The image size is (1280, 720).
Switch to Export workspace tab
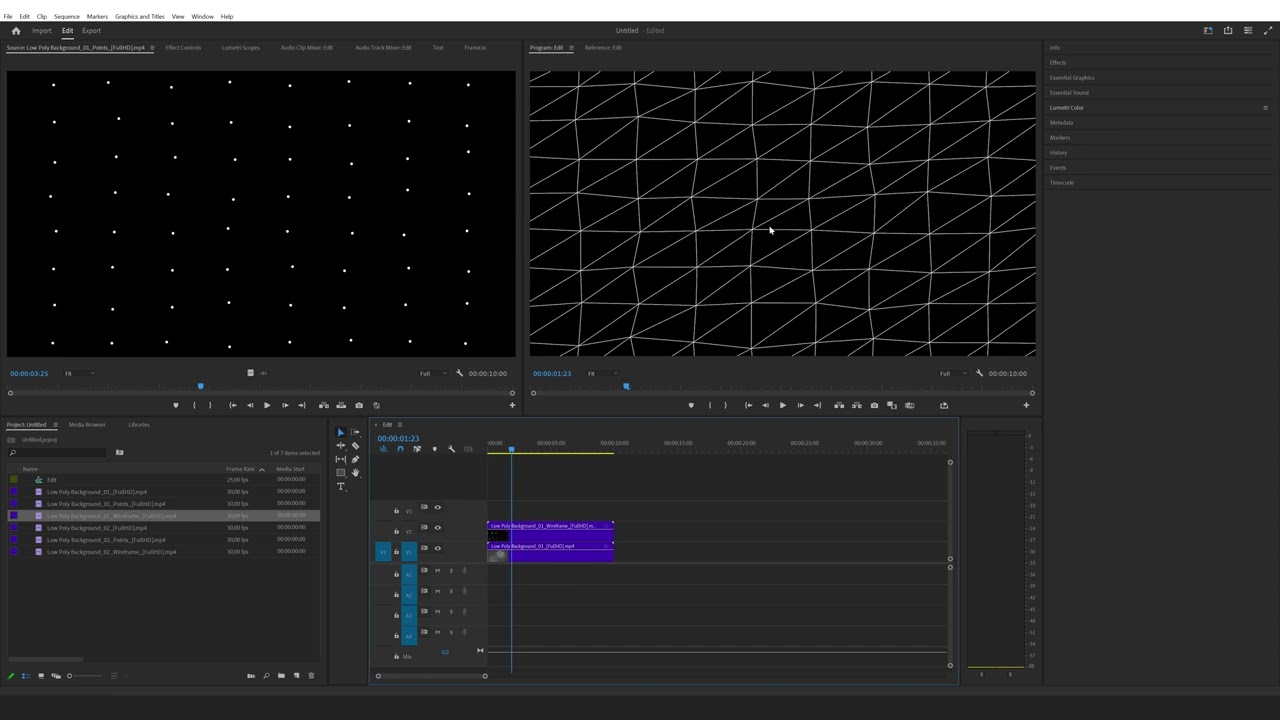pos(91,30)
